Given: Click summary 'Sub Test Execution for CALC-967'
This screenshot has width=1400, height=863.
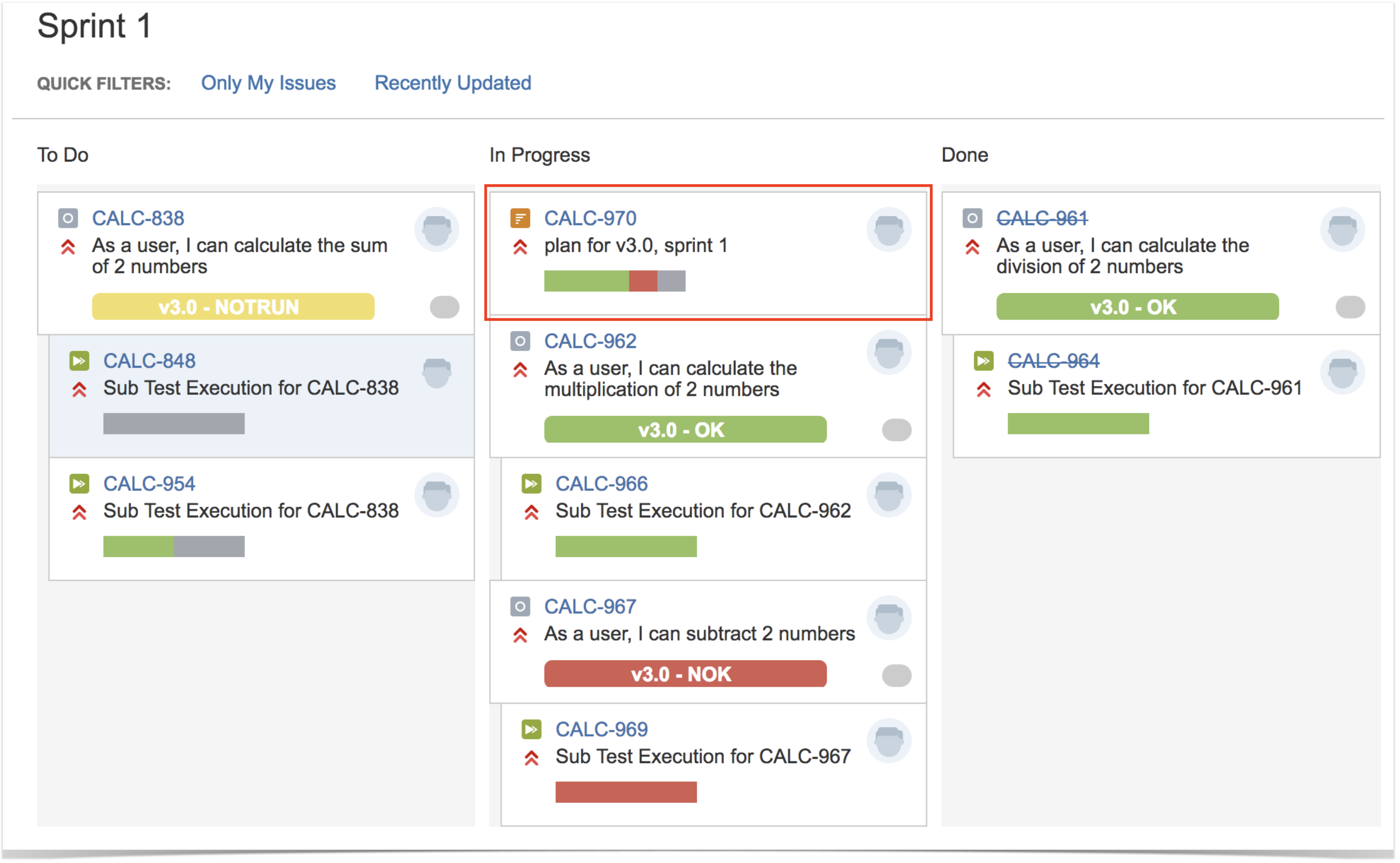Looking at the screenshot, I should (x=703, y=756).
